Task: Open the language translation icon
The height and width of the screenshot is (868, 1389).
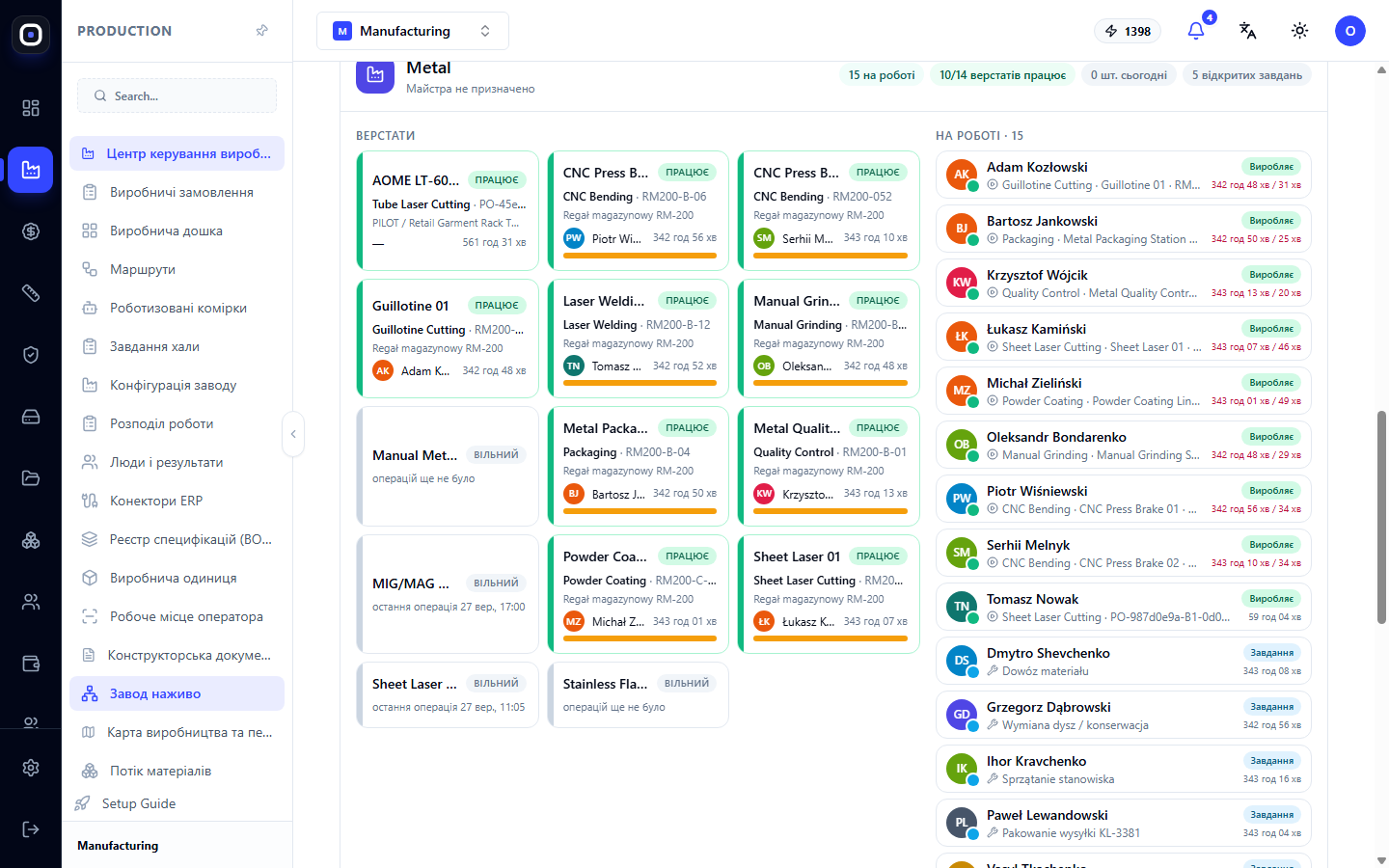Action: pos(1248,31)
